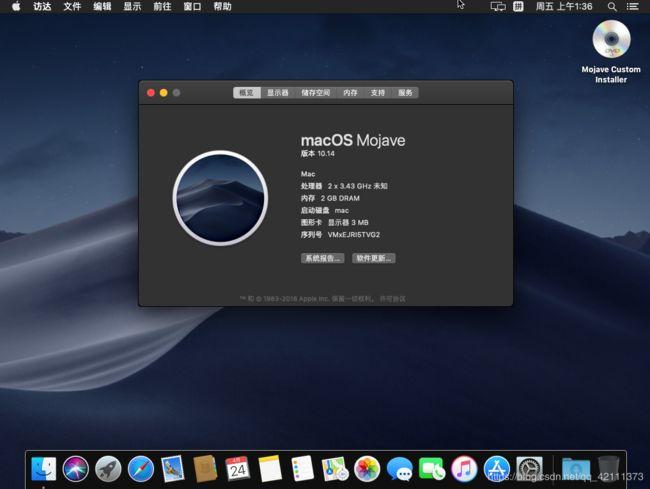Click the 系统报告... button
Image resolution: width=650 pixels, height=489 pixels.
tap(323, 258)
